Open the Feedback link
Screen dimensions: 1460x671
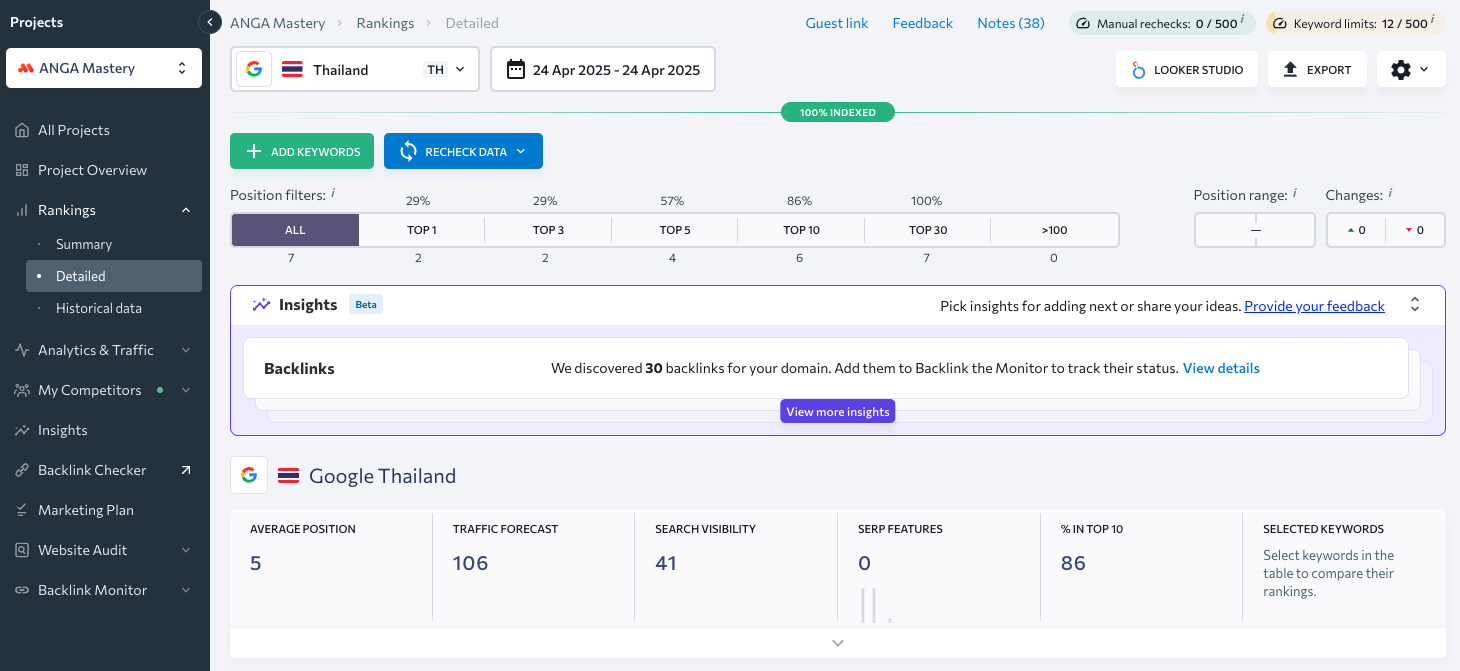point(923,23)
